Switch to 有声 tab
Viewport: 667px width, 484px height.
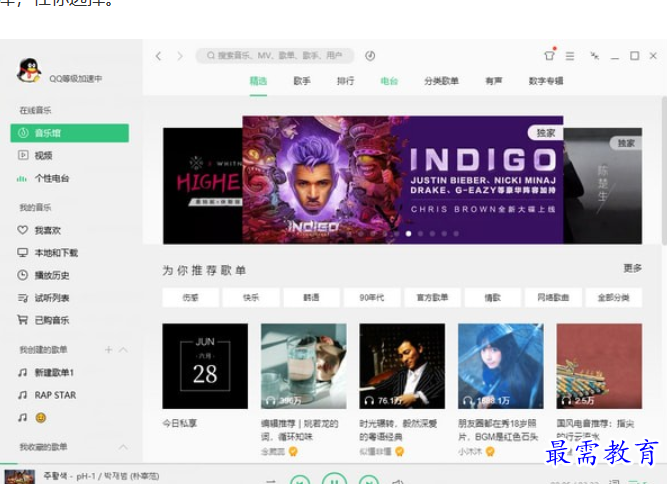494,81
